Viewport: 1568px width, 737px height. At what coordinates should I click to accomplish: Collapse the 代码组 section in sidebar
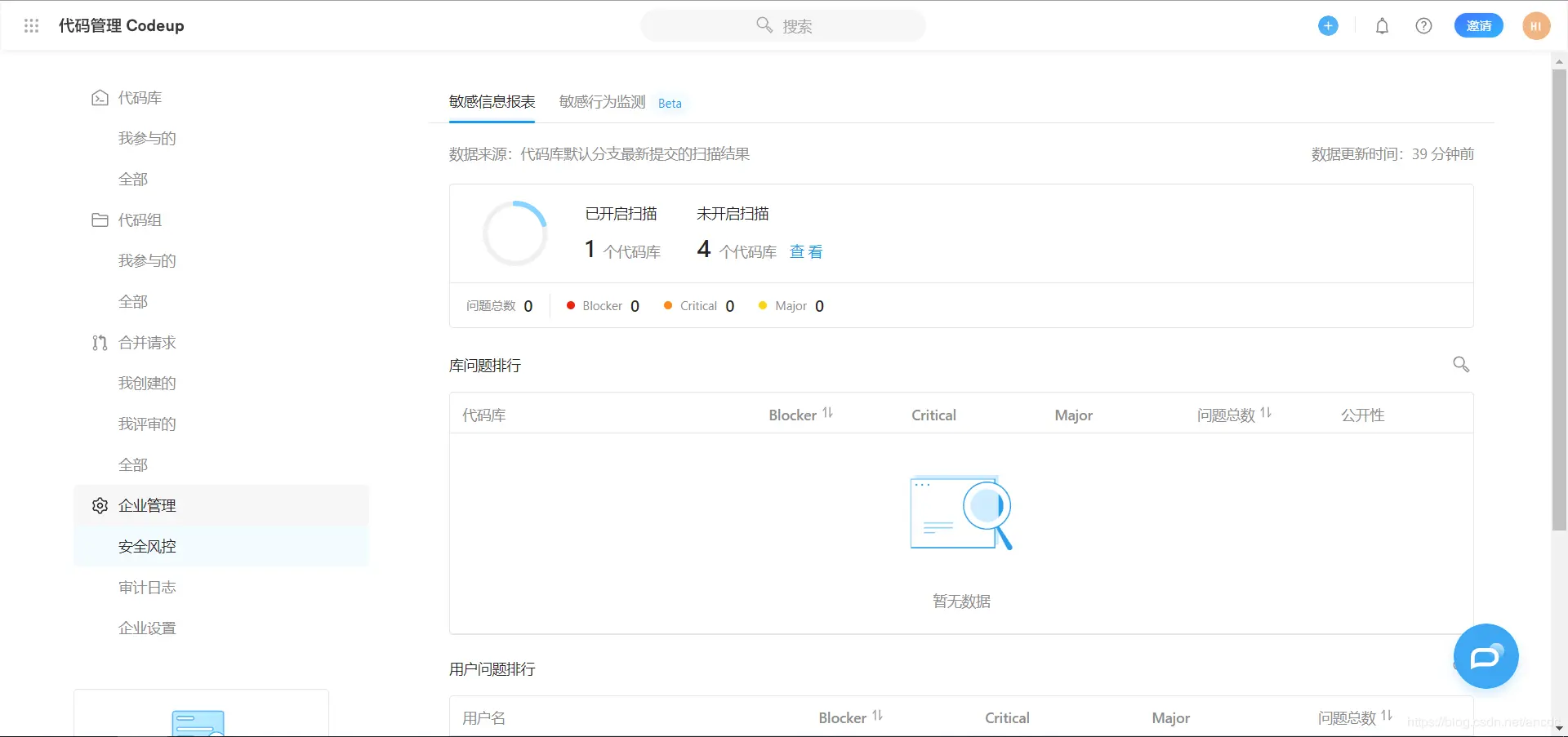[x=140, y=220]
